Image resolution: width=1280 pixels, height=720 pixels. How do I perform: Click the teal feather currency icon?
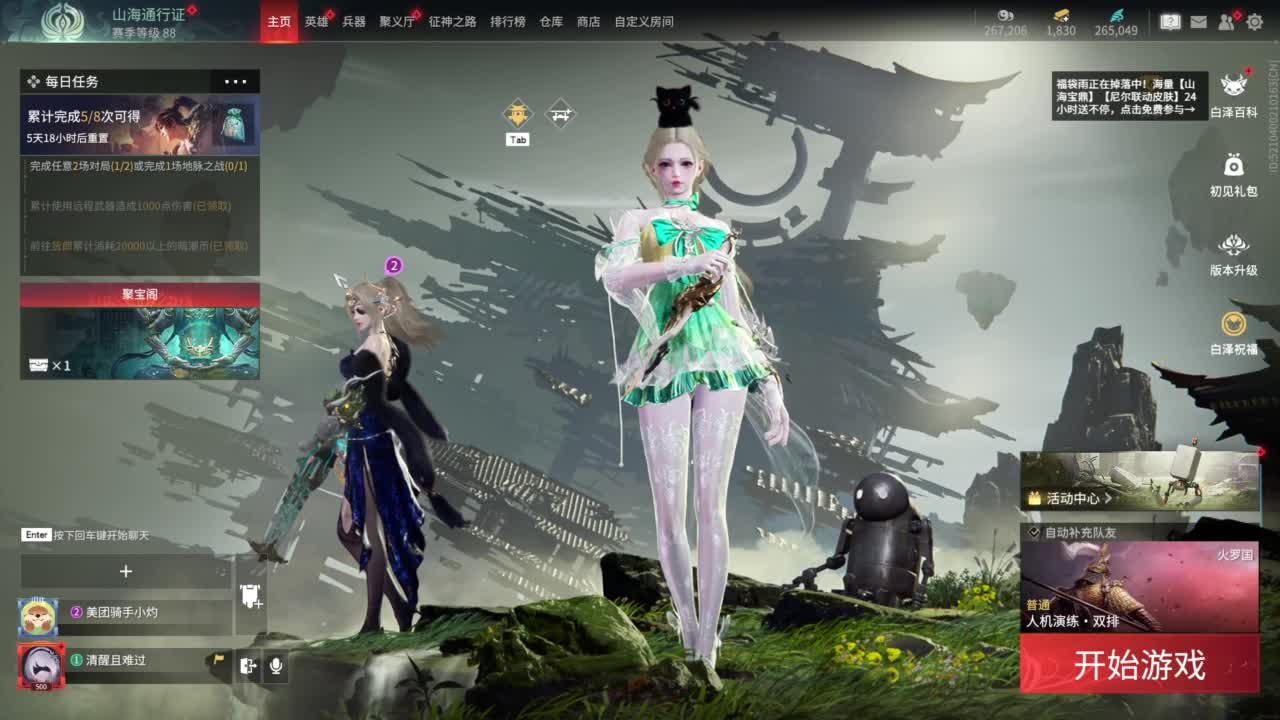pos(1116,14)
